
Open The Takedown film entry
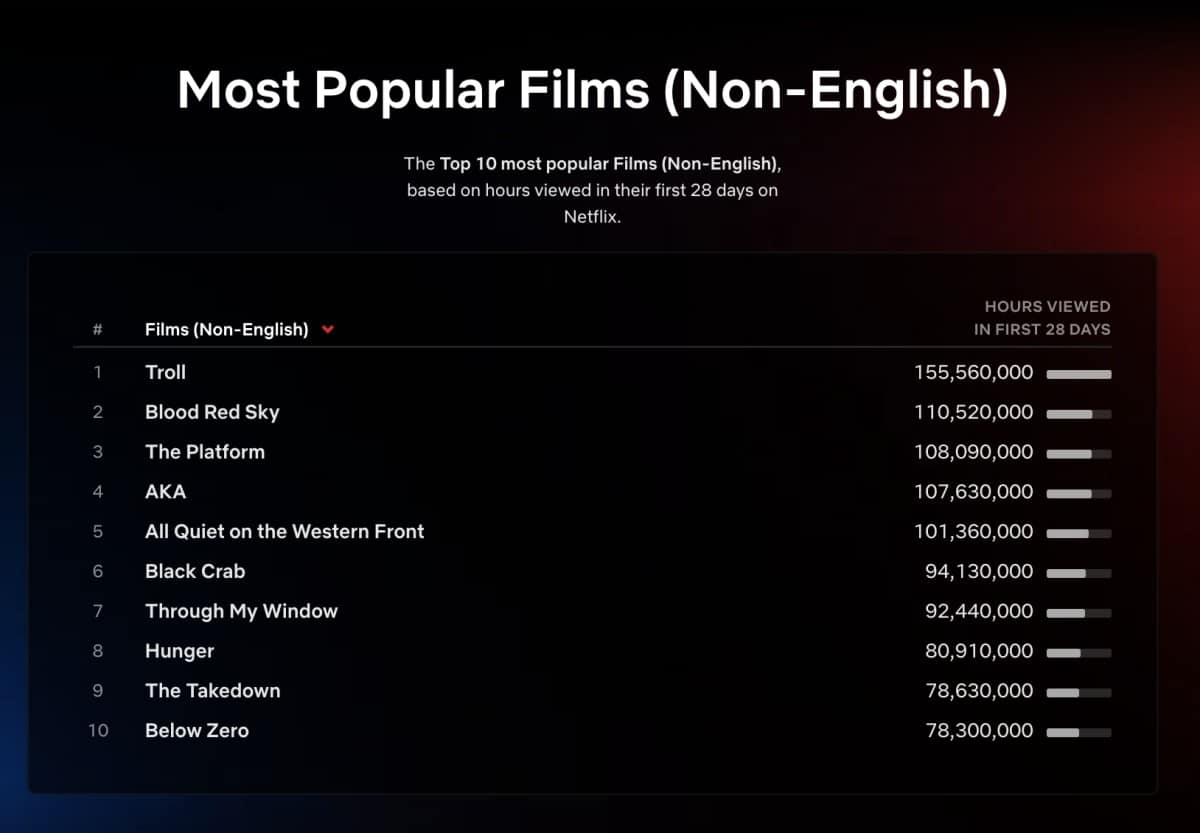point(212,691)
